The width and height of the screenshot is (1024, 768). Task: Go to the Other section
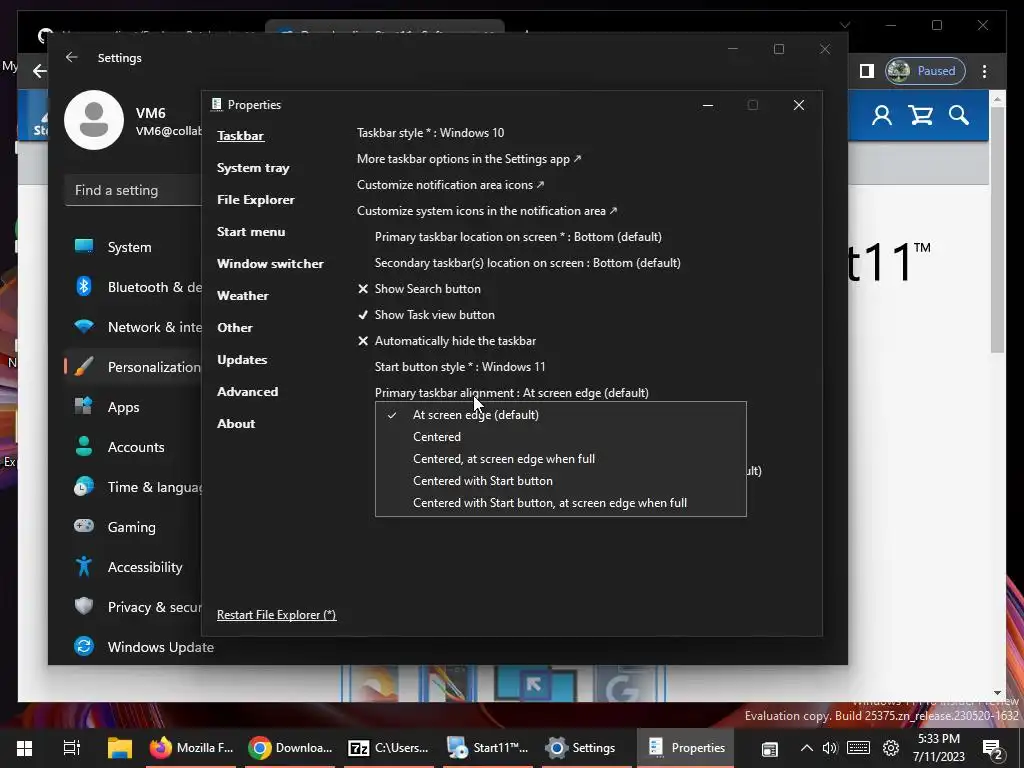click(x=234, y=328)
